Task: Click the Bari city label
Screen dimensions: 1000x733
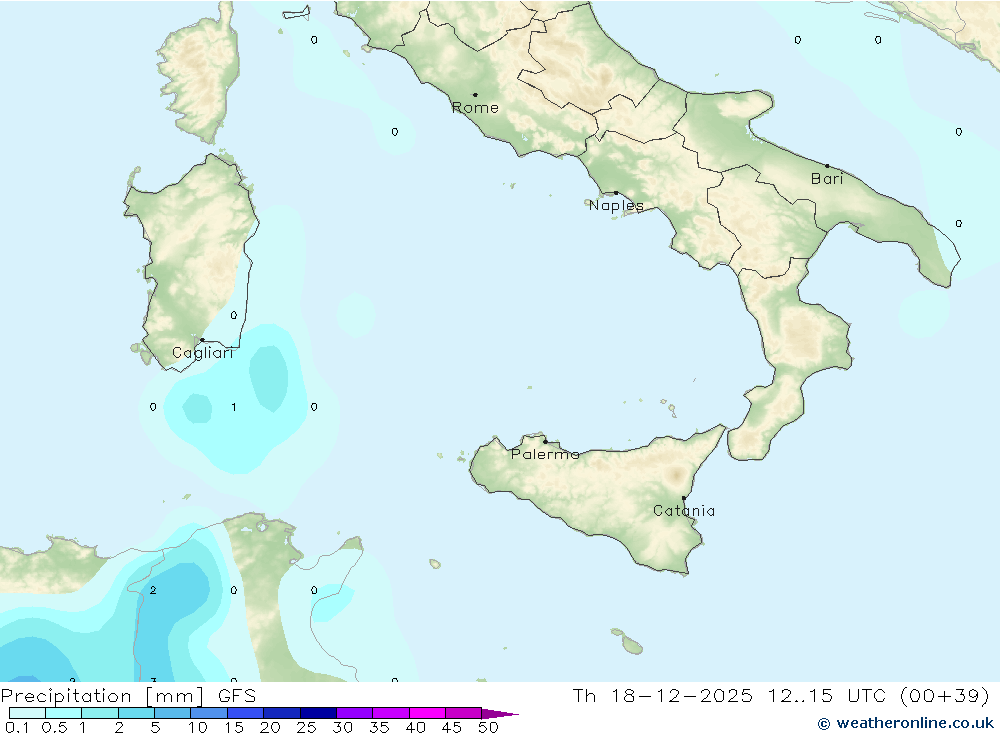Action: (x=827, y=179)
